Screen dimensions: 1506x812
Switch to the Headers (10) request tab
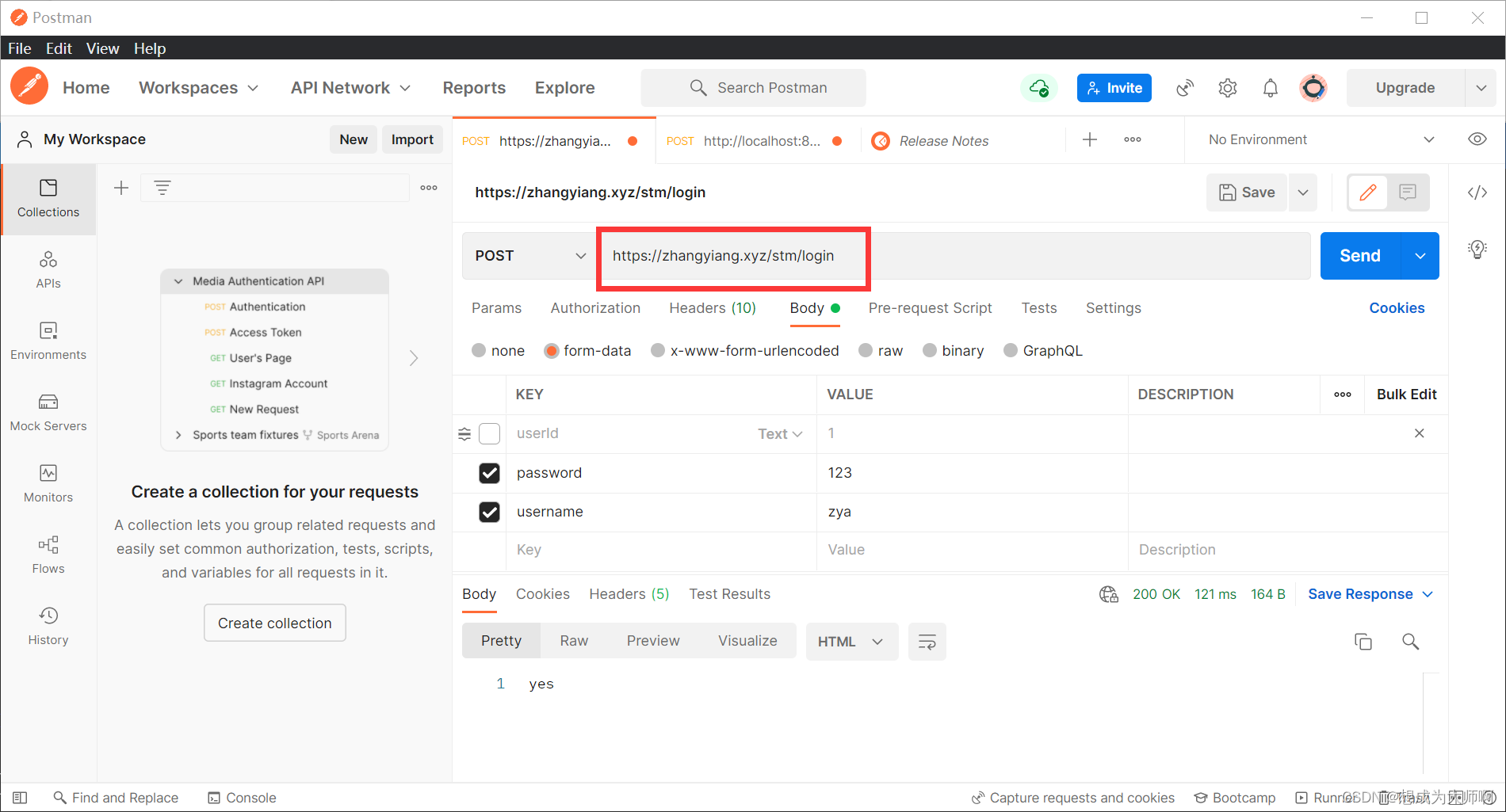[x=713, y=308]
